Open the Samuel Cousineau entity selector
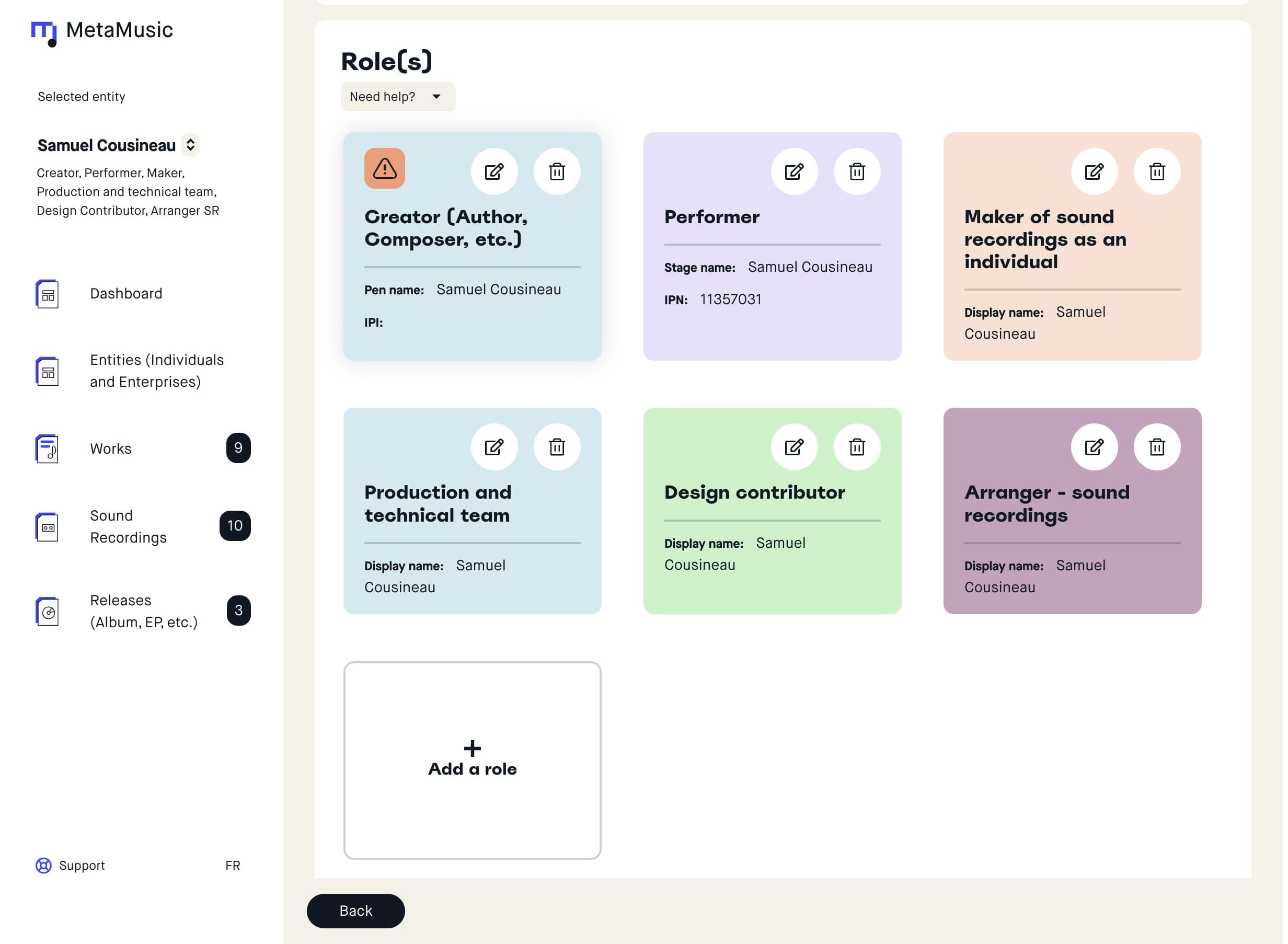This screenshot has height=944, width=1288. coord(190,145)
